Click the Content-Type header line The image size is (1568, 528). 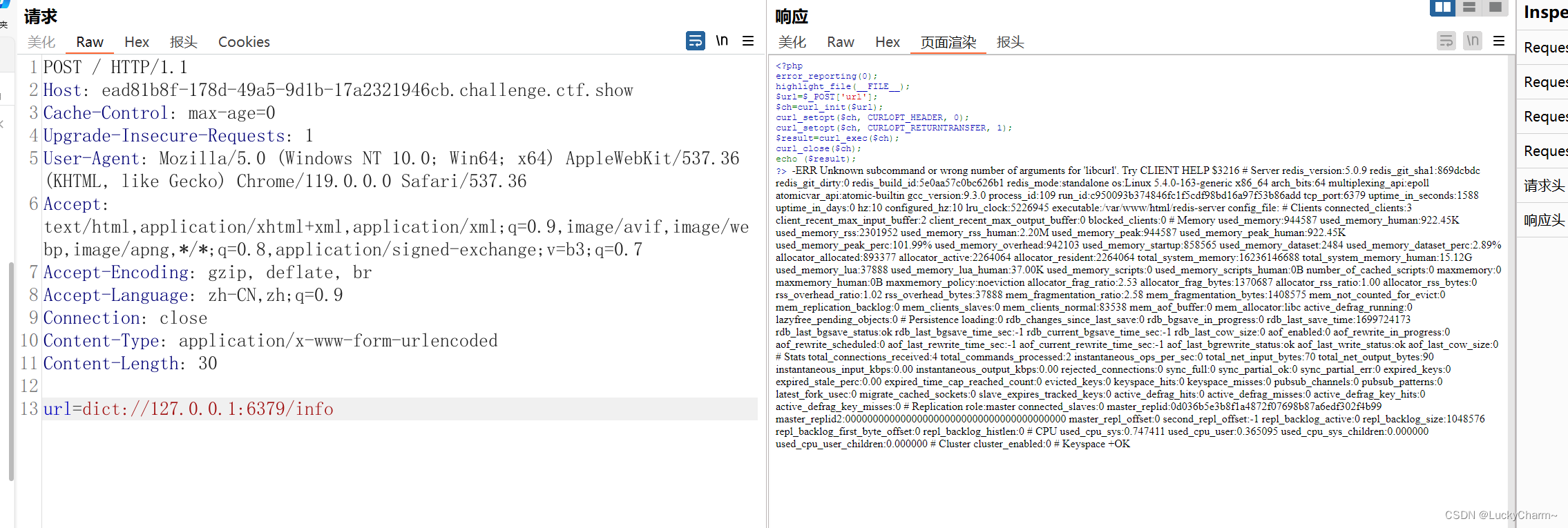[270, 341]
